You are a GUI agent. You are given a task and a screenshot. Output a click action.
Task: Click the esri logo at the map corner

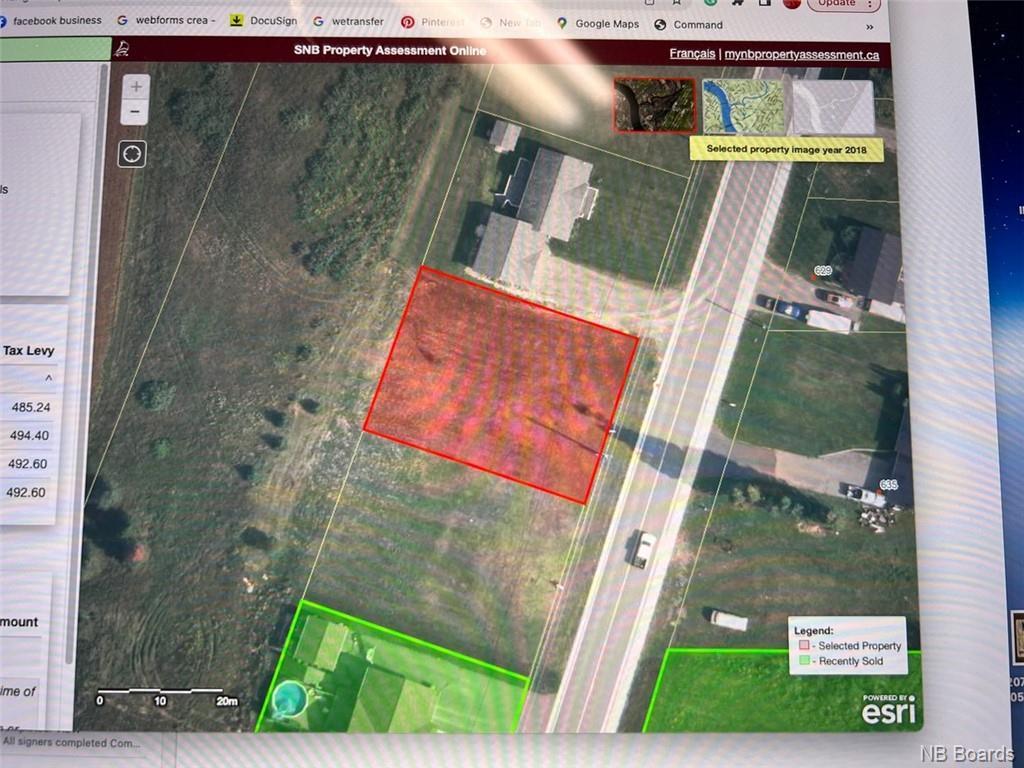tap(888, 712)
